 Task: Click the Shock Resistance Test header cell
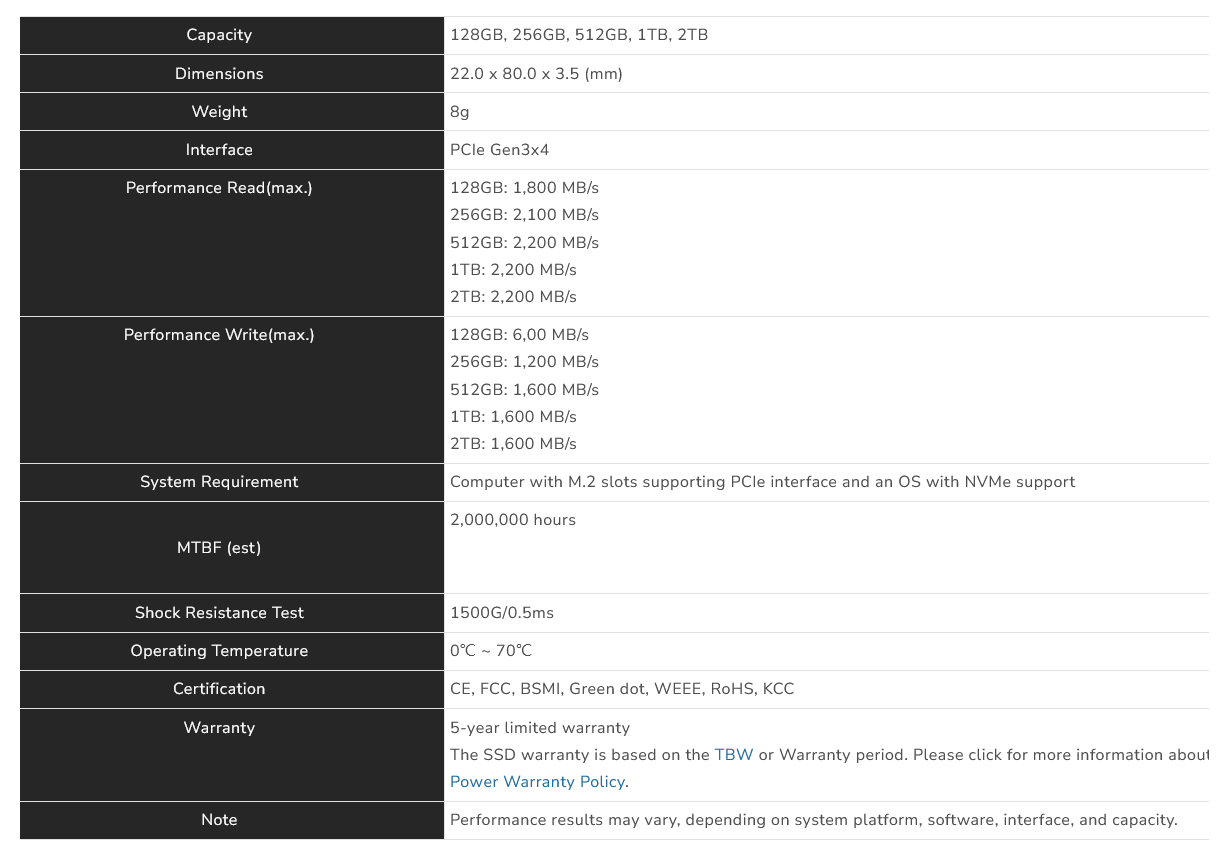click(x=219, y=613)
